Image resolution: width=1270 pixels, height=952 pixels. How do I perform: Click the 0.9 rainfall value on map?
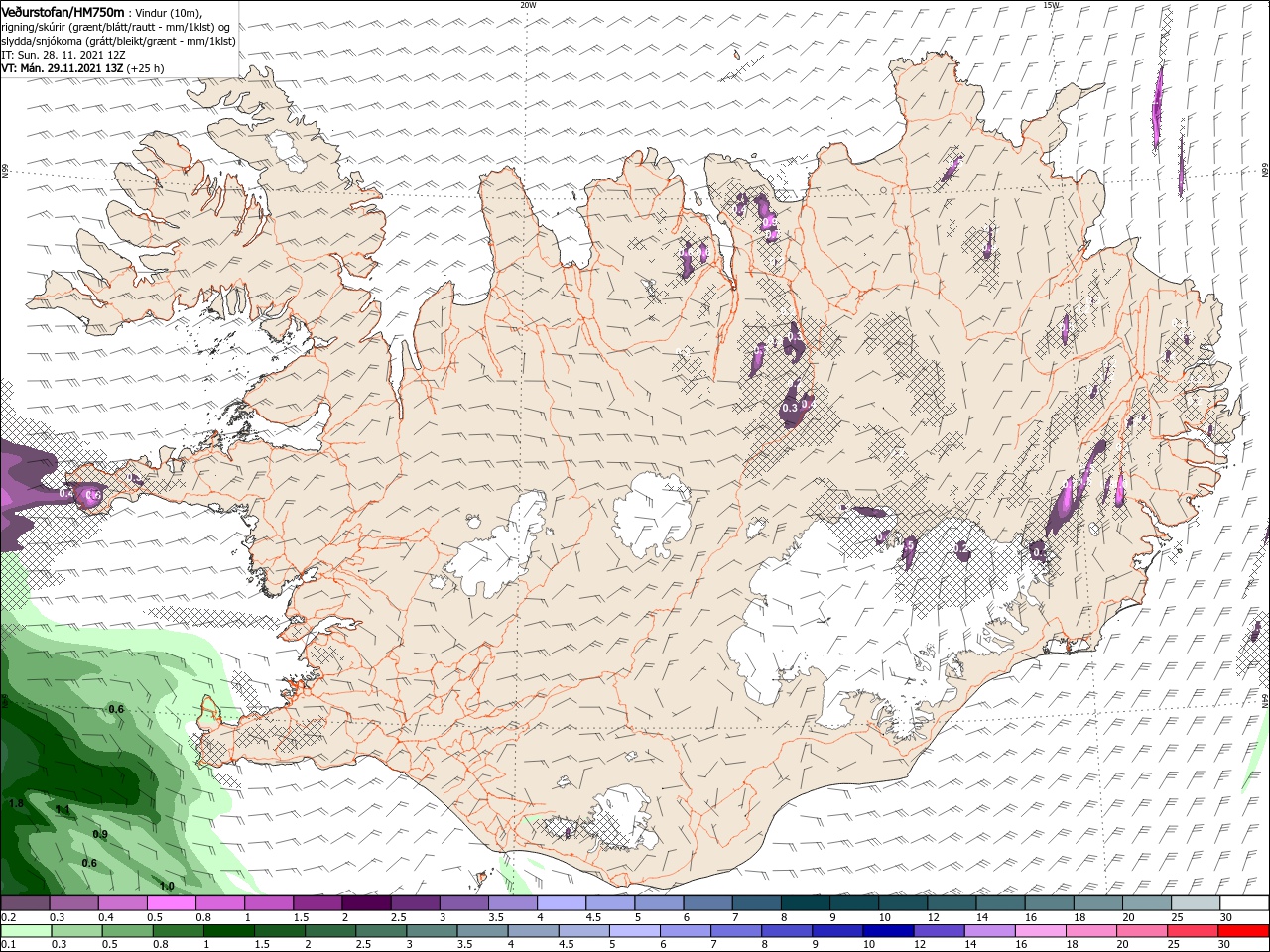click(x=100, y=835)
